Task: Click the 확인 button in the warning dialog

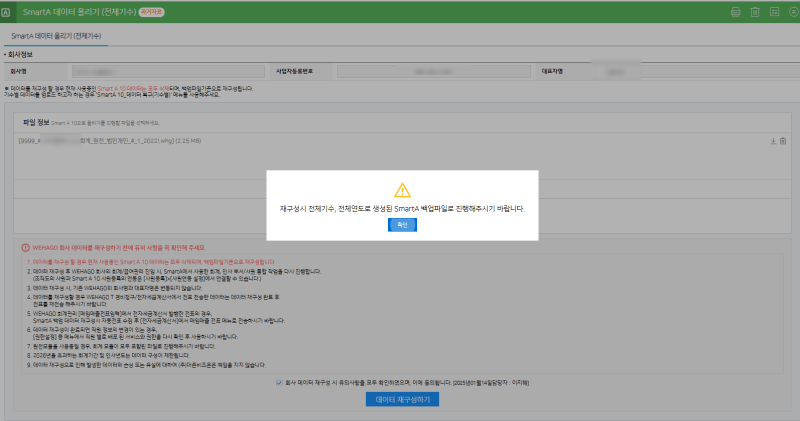Action: (402, 225)
